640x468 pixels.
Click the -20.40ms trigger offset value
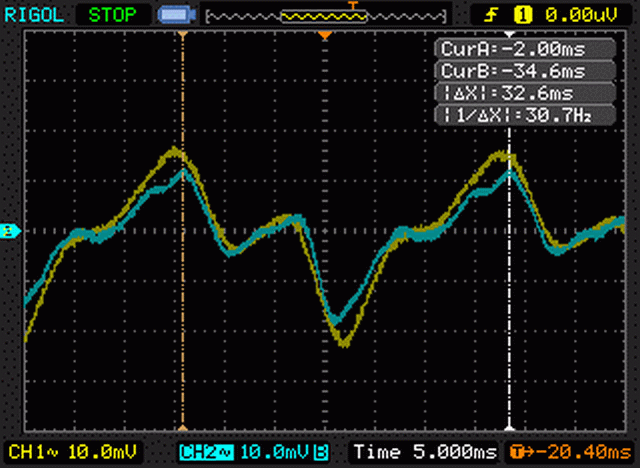click(x=584, y=452)
